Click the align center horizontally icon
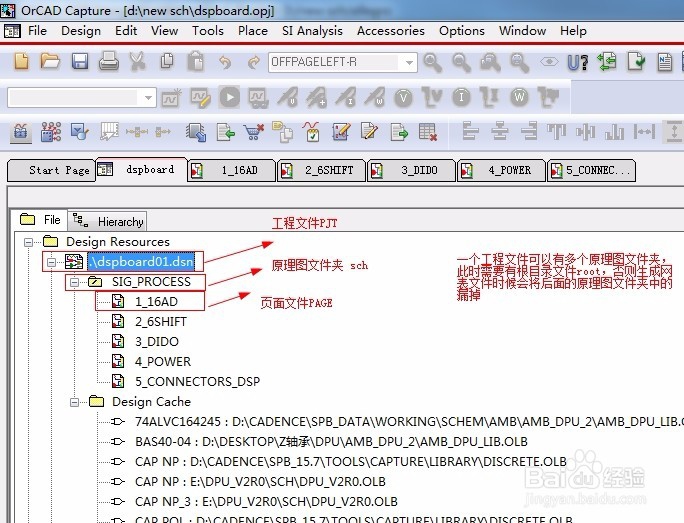Screen dimensions: 684x523 (x=499, y=131)
